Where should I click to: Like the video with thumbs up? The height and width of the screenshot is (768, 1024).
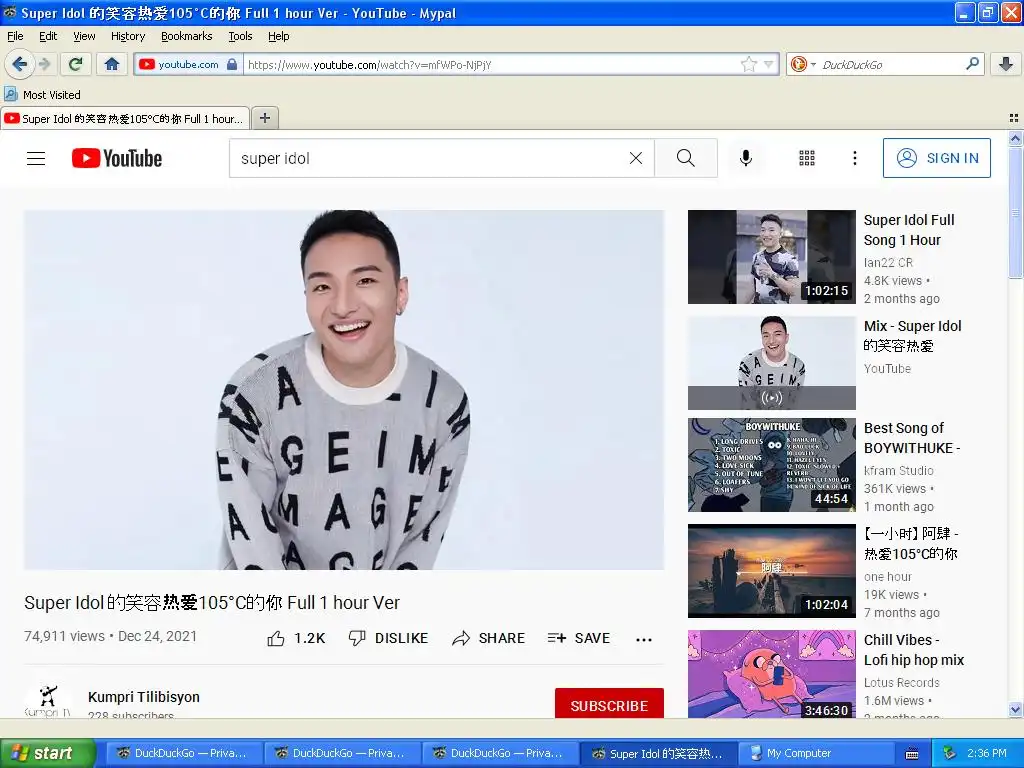[296, 638]
